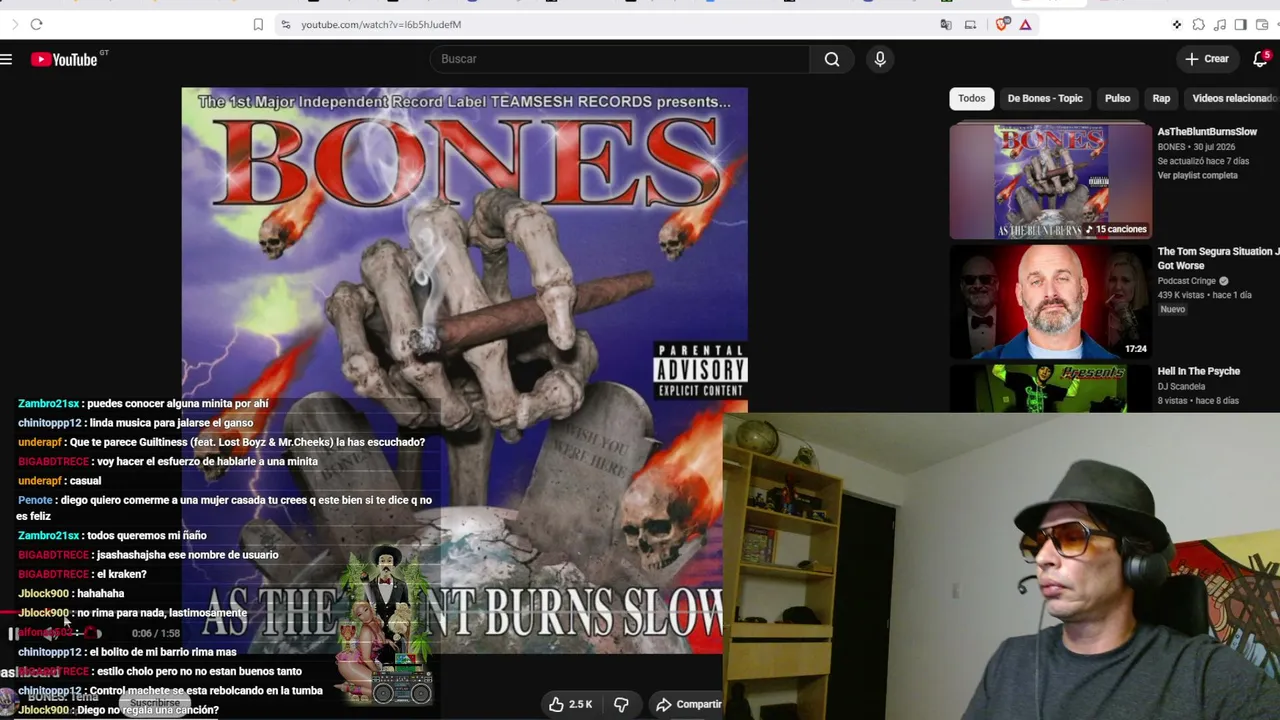The image size is (1280, 720).
Task: Like the video with thumbs up
Action: 569,704
